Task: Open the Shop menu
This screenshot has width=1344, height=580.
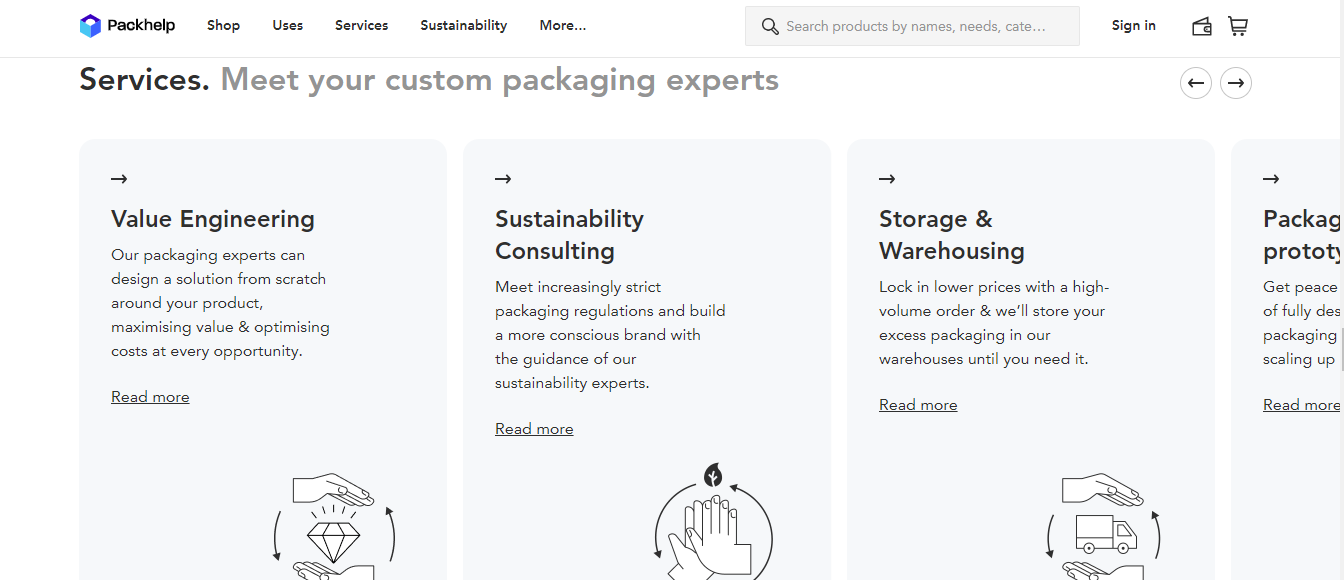Action: [x=223, y=25]
